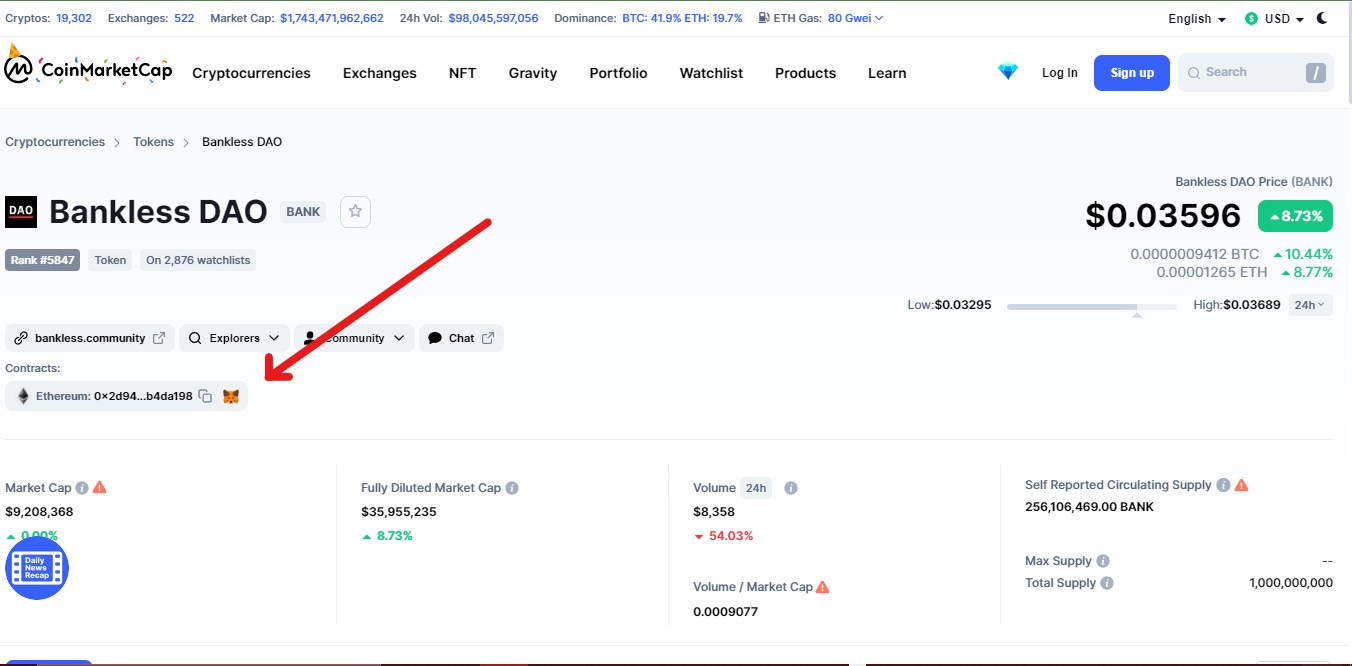
Task: Click the Volume 24h period selector
Action: [x=756, y=488]
